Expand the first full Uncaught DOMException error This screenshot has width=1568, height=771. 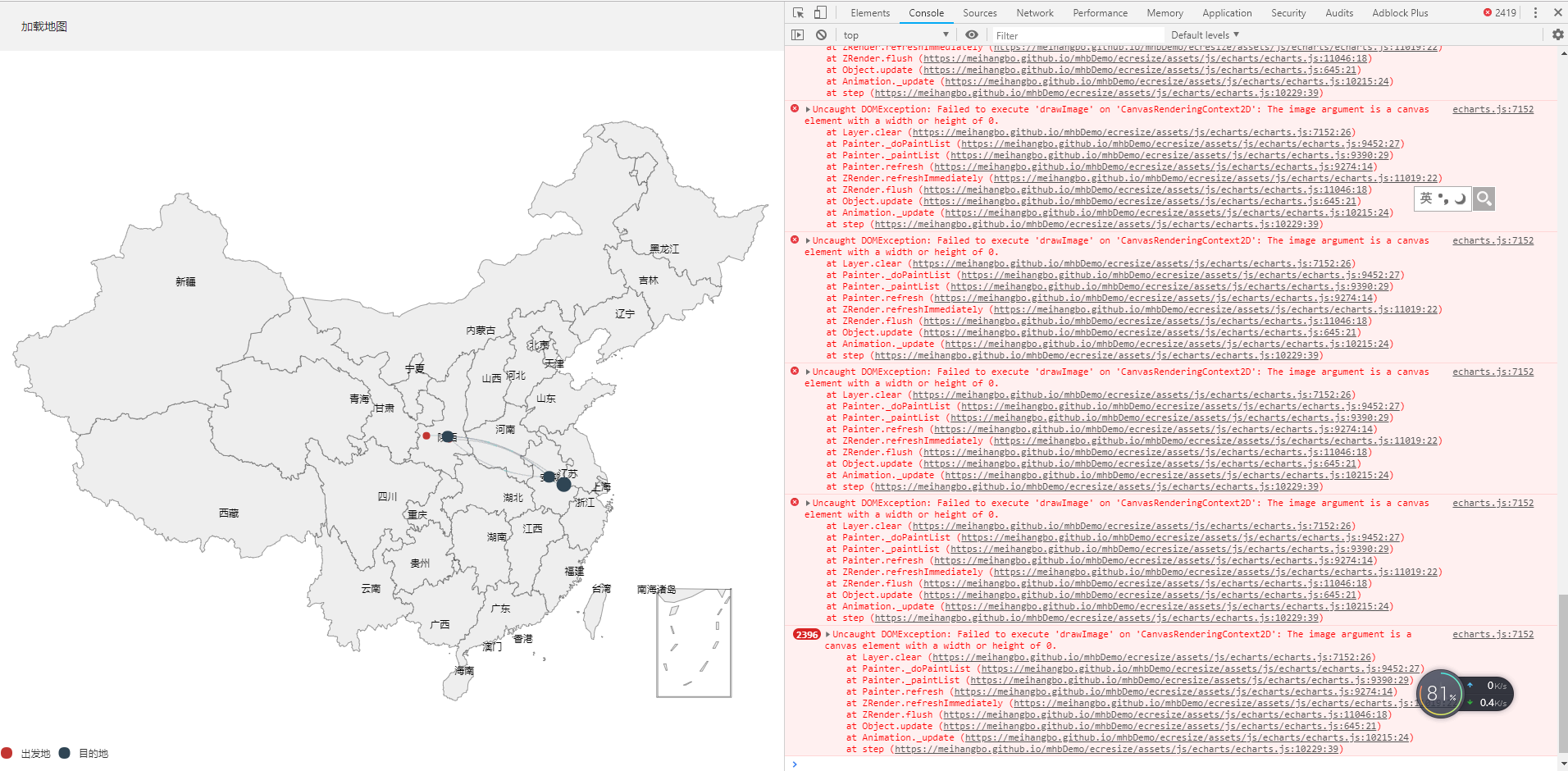808,110
